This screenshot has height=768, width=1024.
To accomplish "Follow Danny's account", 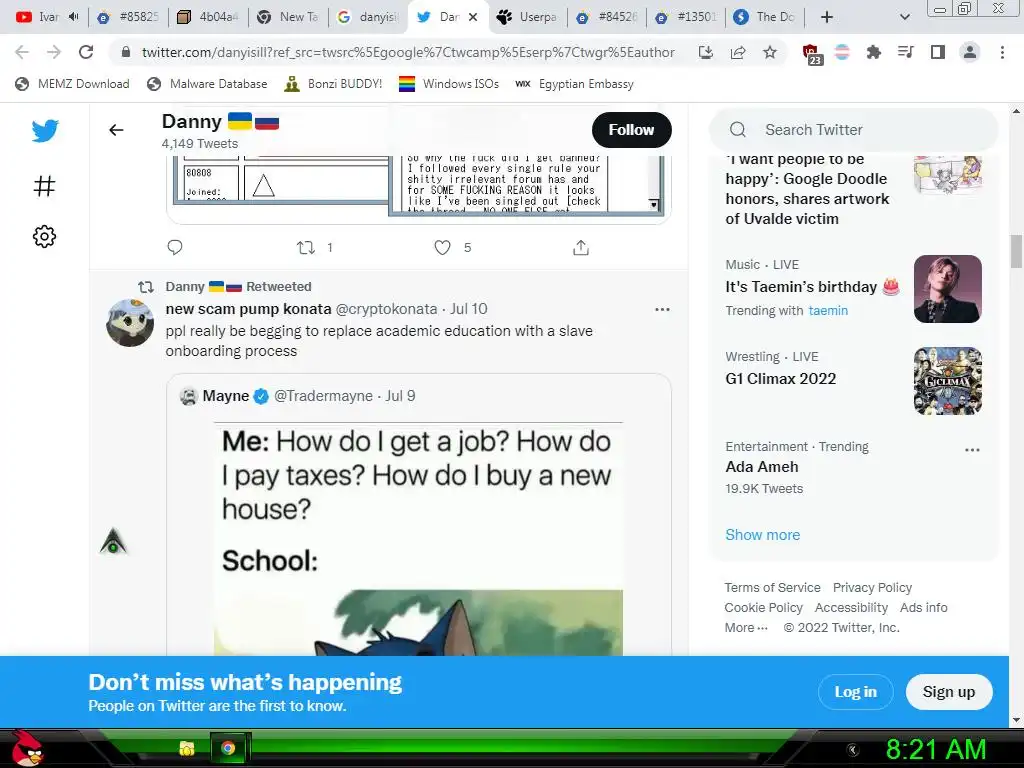I will 632,130.
